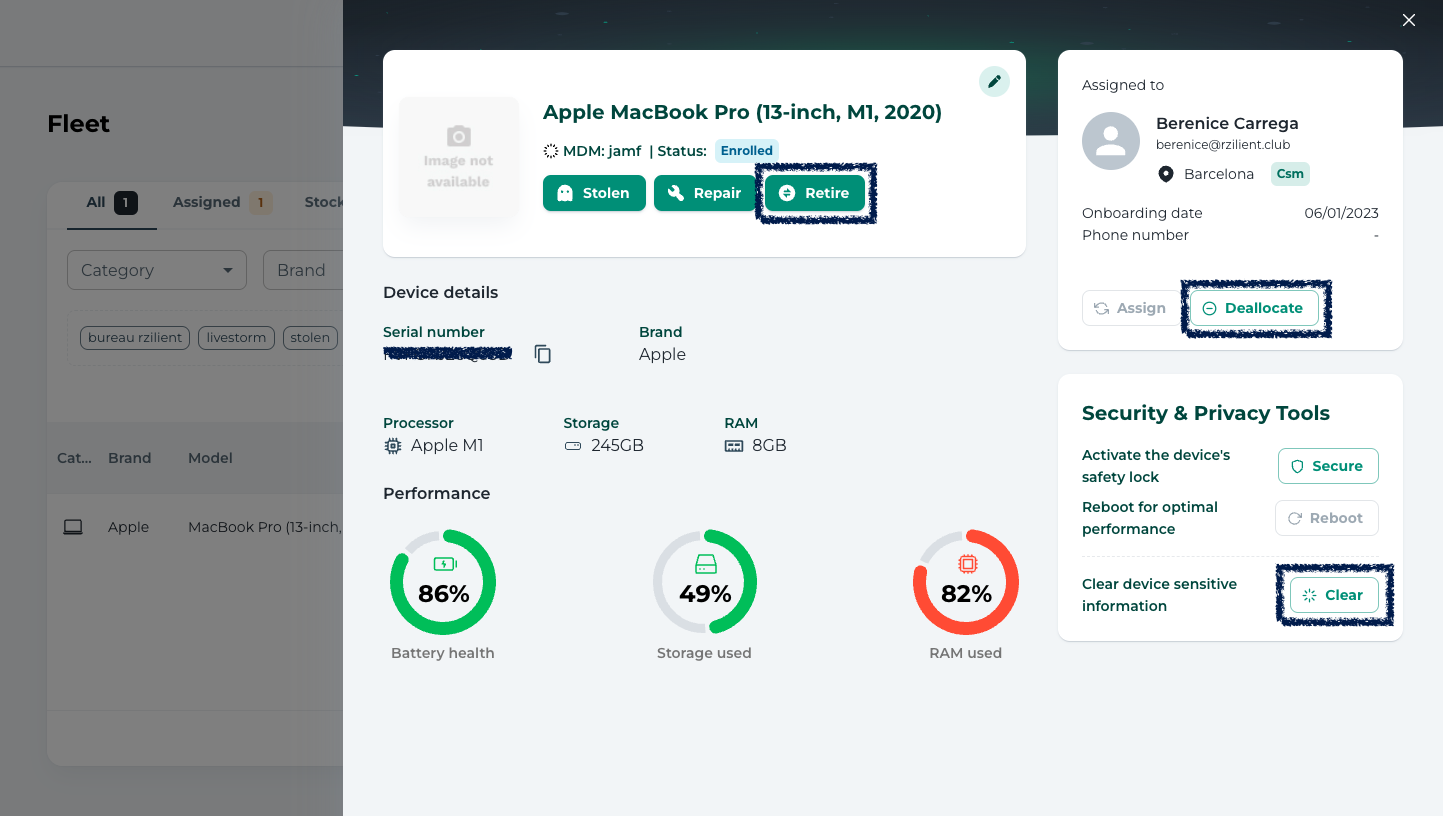Mark device as Stolen

pos(594,193)
